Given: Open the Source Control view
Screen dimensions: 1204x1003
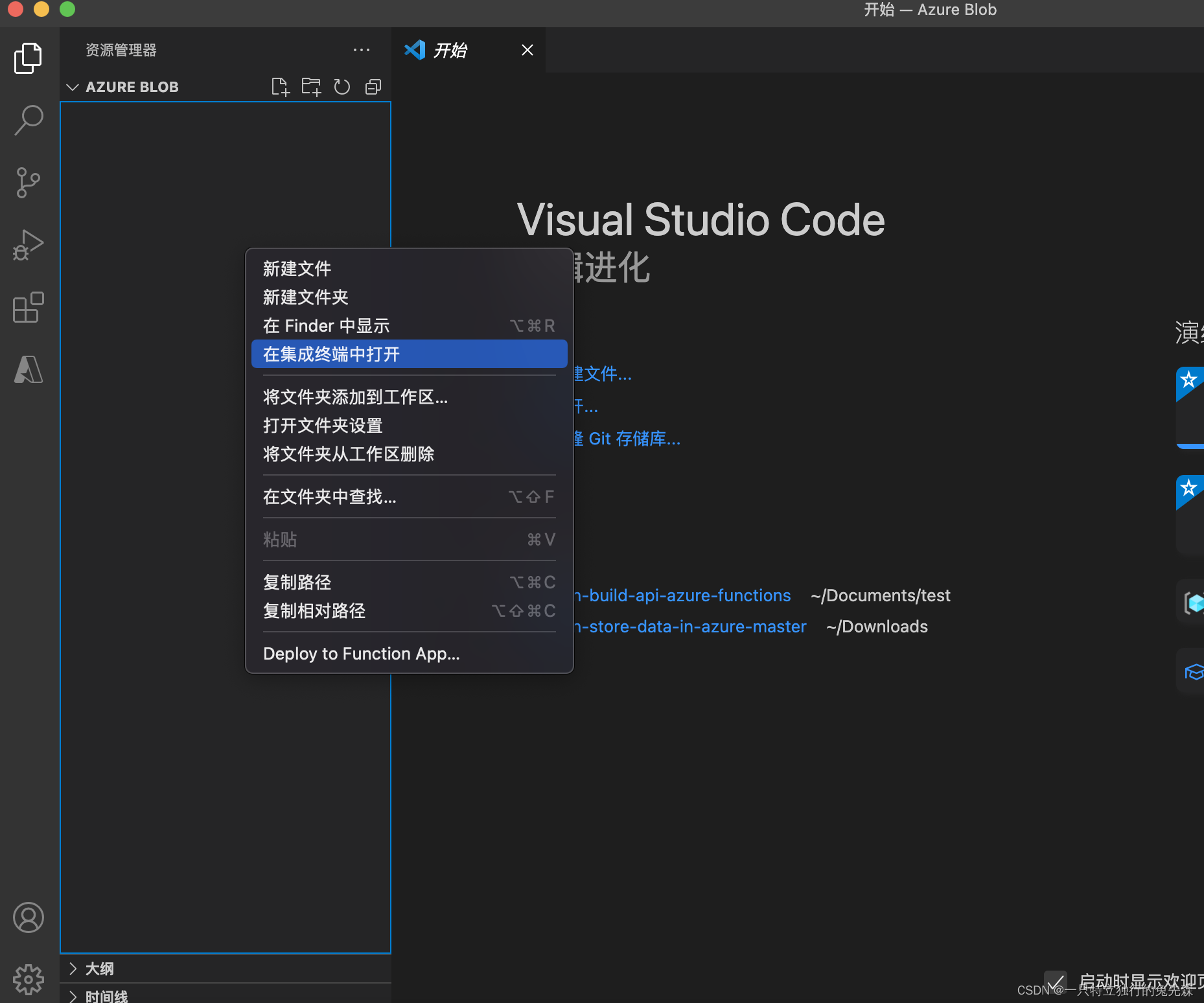Looking at the screenshot, I should (x=29, y=183).
